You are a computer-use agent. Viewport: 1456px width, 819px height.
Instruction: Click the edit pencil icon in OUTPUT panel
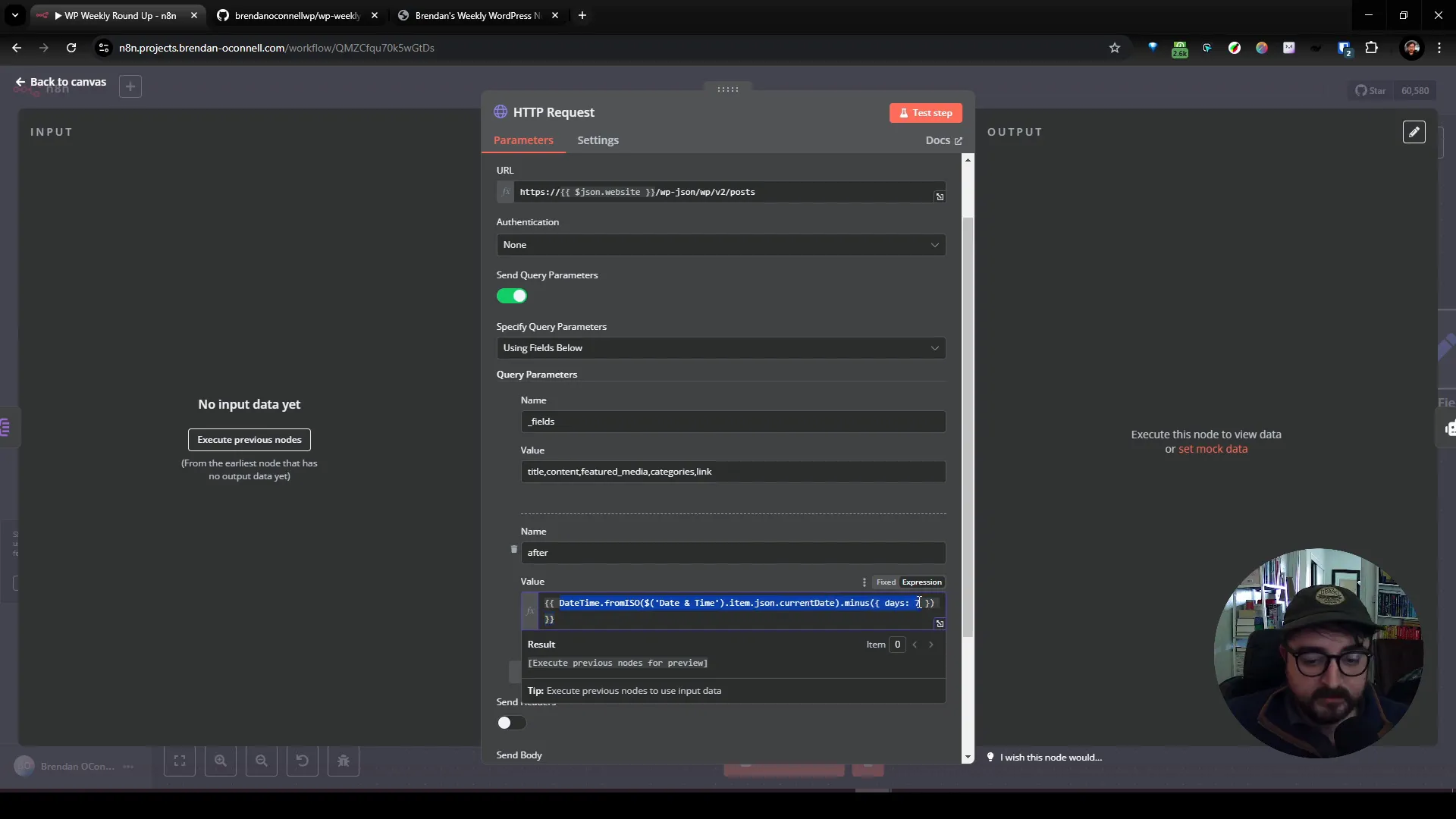[x=1414, y=131]
